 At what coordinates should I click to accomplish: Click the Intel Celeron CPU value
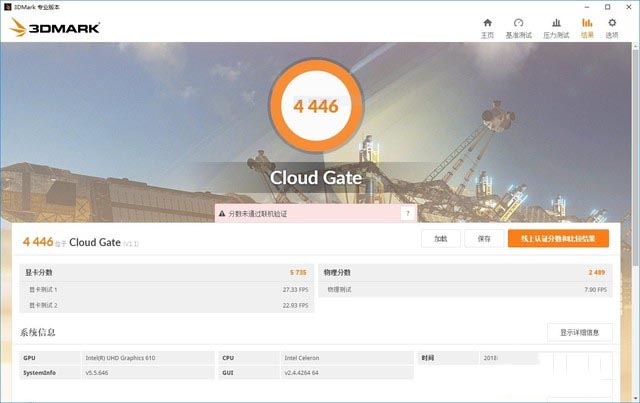[x=302, y=358]
